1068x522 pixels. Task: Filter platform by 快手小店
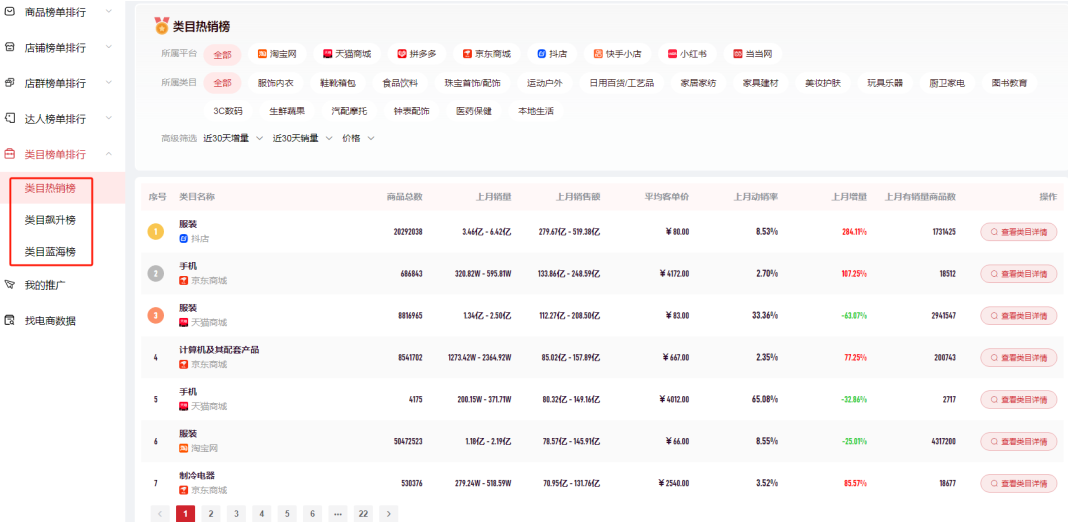pyautogui.click(x=617, y=54)
